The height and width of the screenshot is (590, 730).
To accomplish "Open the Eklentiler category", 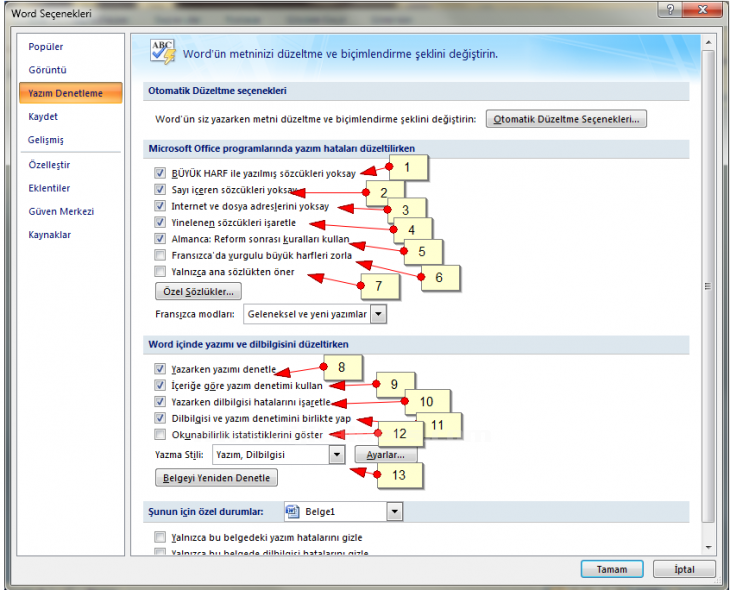I will 49,188.
